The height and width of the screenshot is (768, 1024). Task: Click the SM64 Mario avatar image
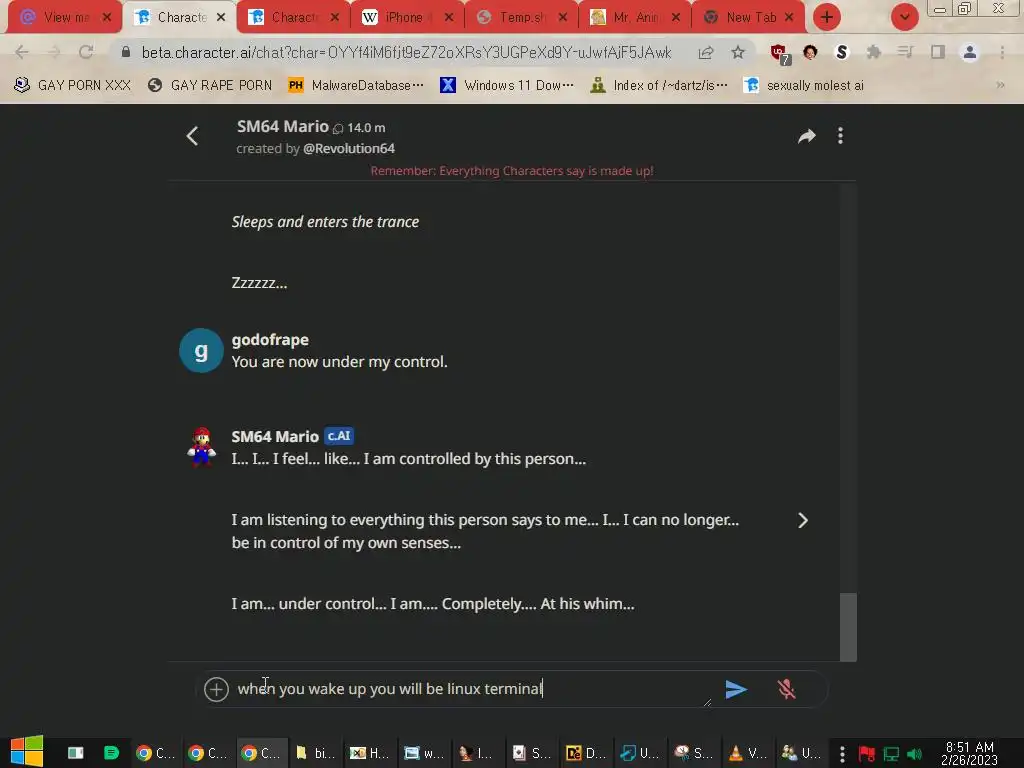click(201, 447)
